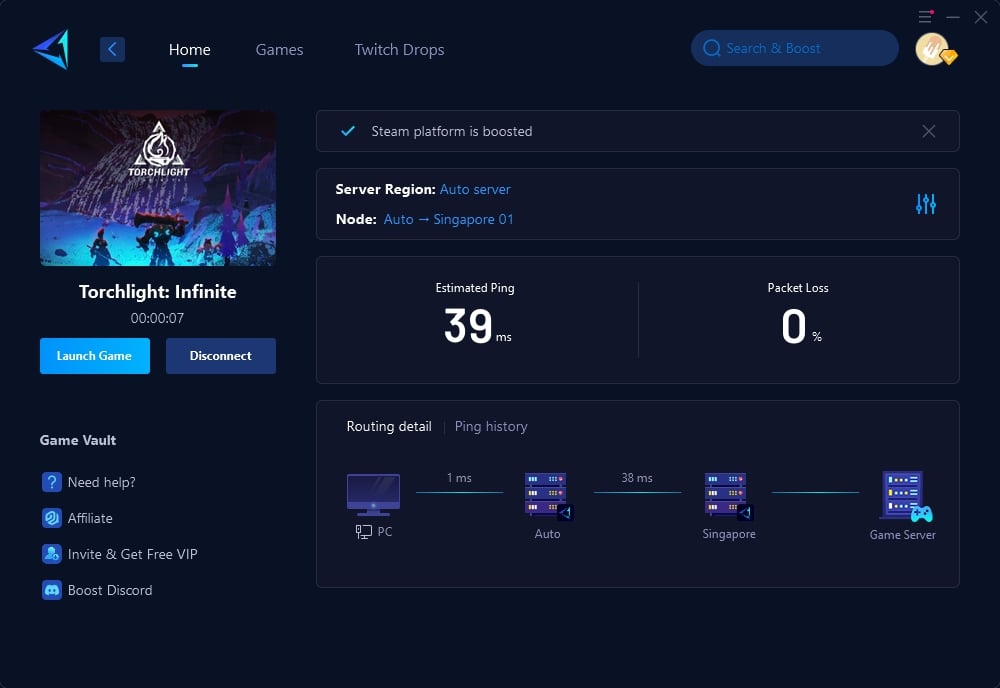Image resolution: width=1000 pixels, height=688 pixels.
Task: Open the Auto server region link
Action: coord(475,189)
